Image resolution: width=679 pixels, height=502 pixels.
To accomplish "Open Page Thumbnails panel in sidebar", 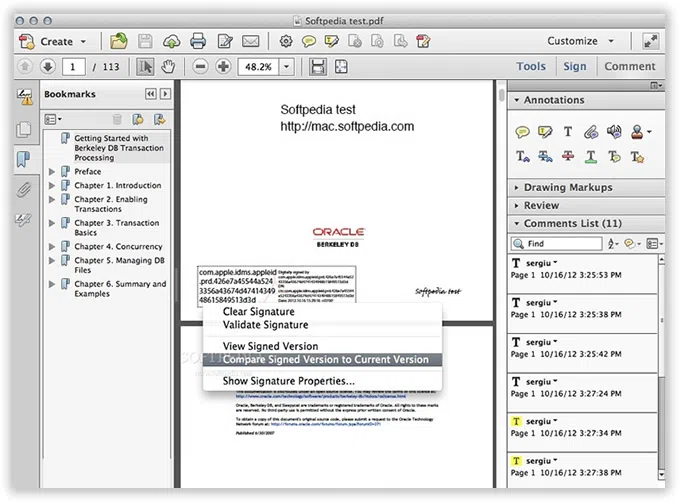I will (x=24, y=130).
